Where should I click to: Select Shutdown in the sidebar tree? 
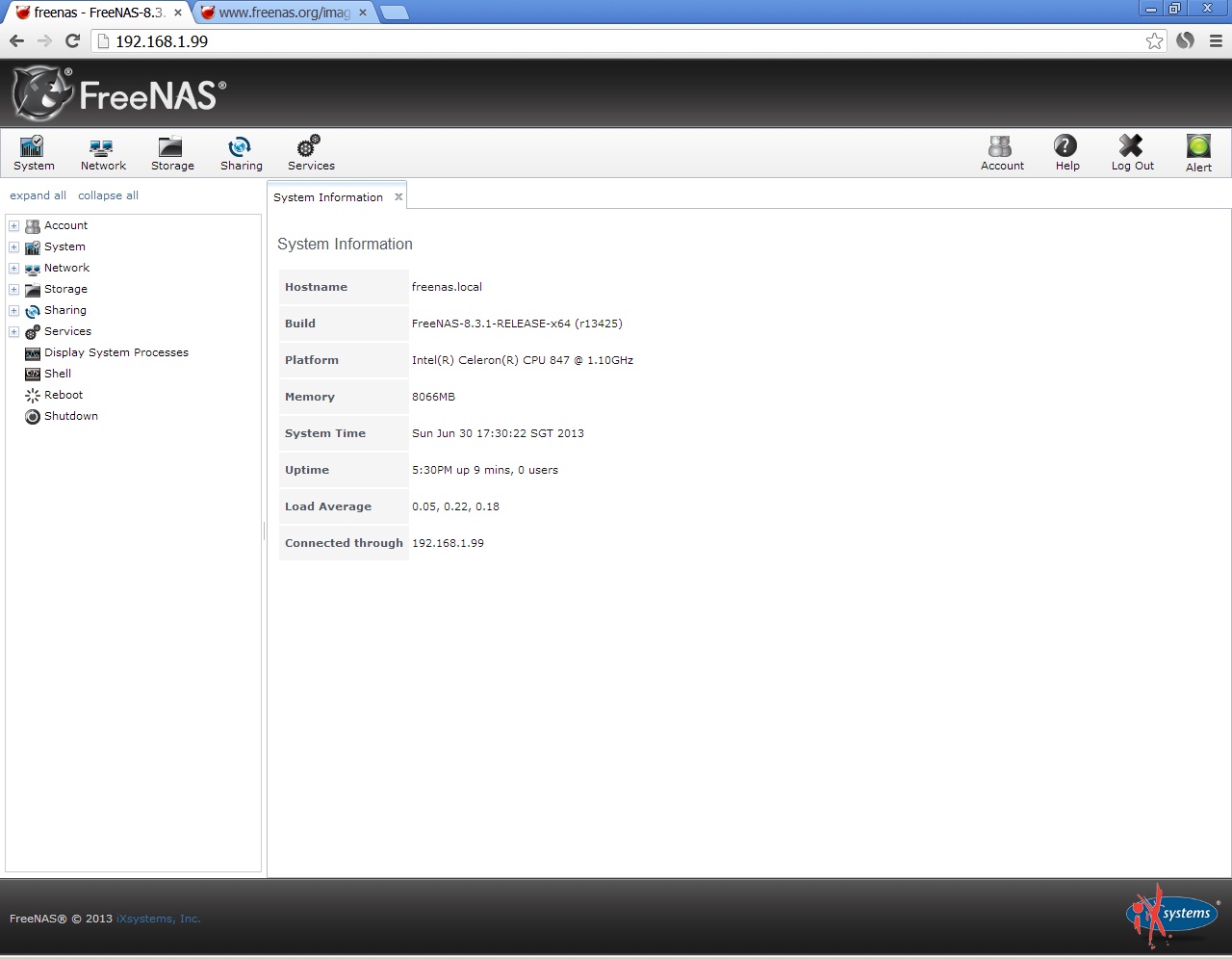point(70,416)
